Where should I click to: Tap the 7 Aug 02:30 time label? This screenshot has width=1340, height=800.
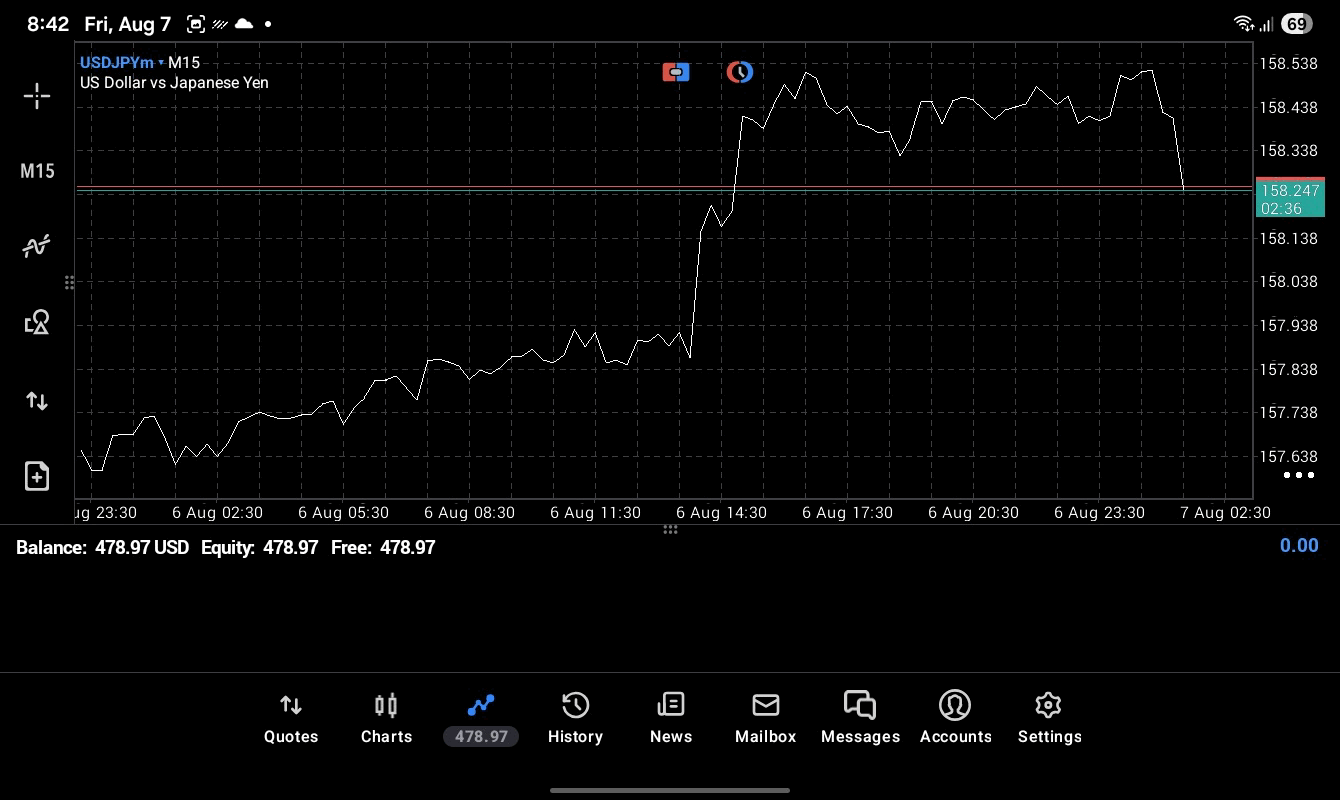tap(1225, 512)
